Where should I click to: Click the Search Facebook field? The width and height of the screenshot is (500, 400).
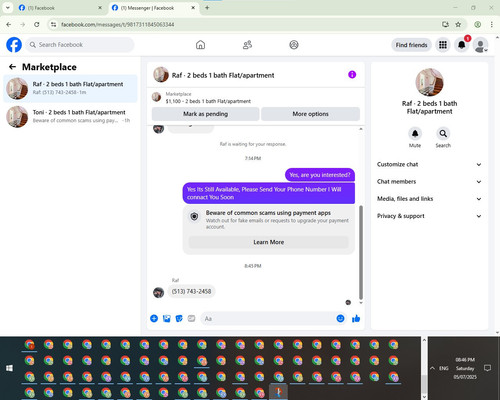click(80, 45)
